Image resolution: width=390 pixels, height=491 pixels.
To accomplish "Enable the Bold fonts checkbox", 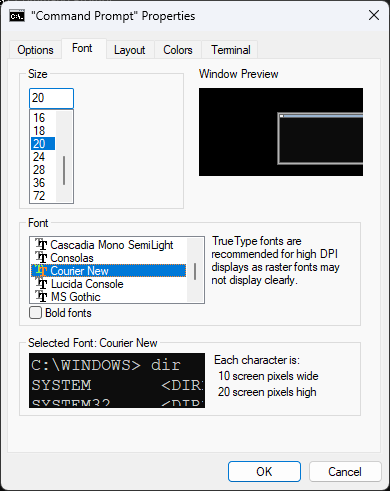I will pyautogui.click(x=36, y=313).
